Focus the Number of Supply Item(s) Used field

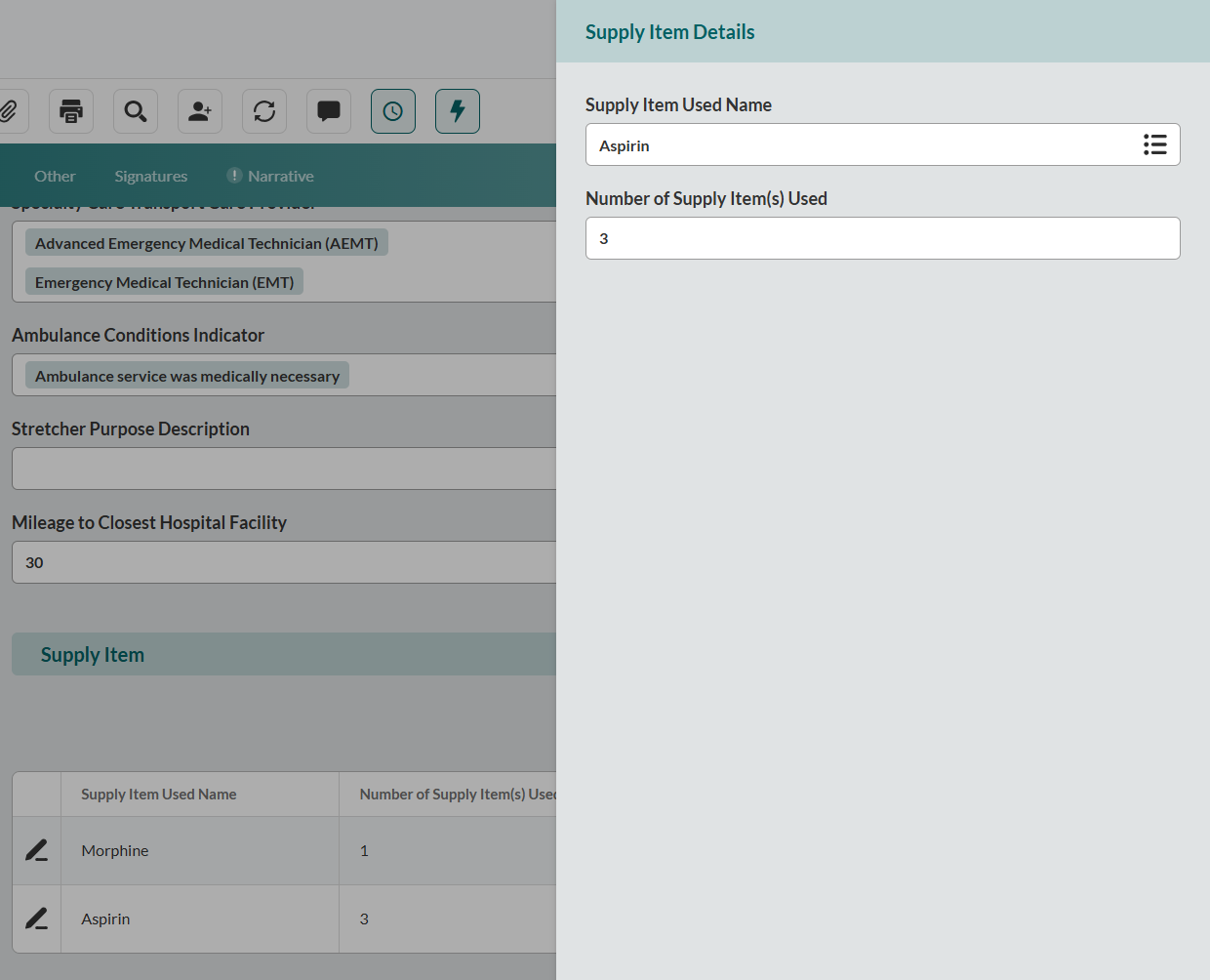[x=882, y=238]
